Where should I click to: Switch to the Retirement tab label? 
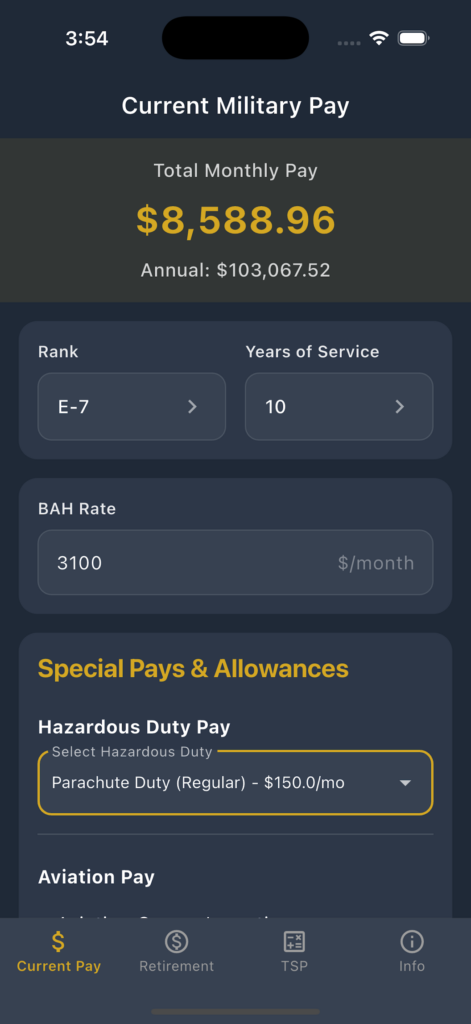[176, 966]
